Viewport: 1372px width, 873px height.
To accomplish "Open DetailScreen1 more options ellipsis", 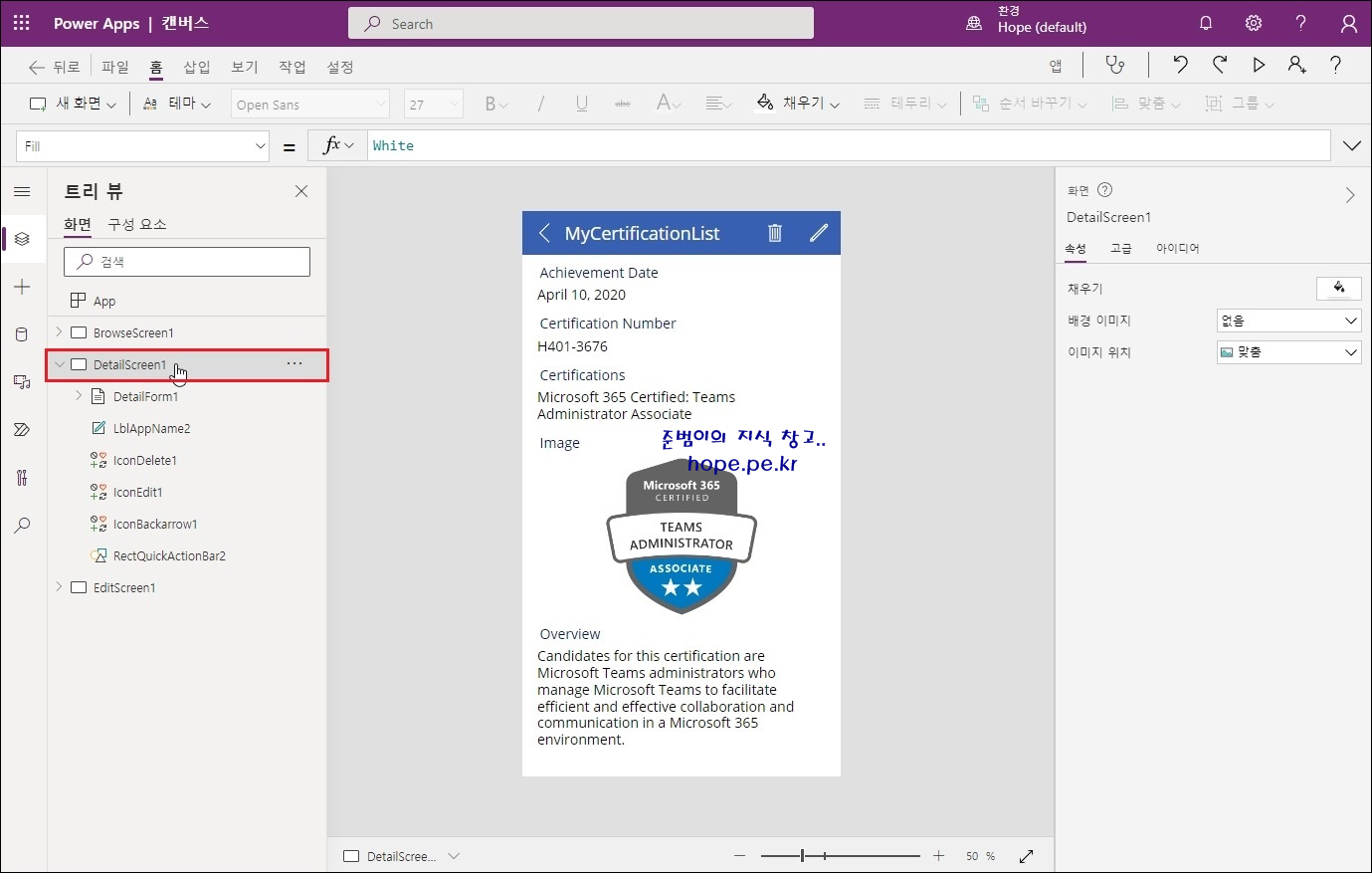I will click(294, 363).
